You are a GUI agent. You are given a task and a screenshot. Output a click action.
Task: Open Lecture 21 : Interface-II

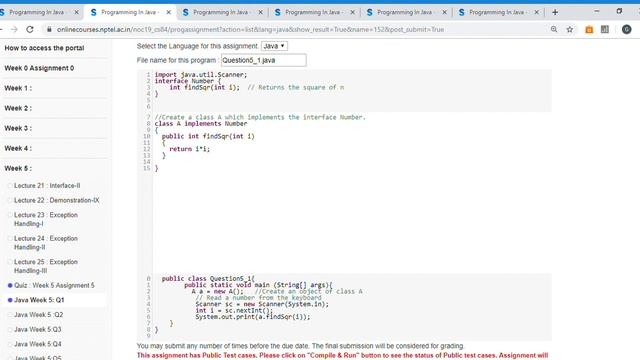click(x=47, y=185)
